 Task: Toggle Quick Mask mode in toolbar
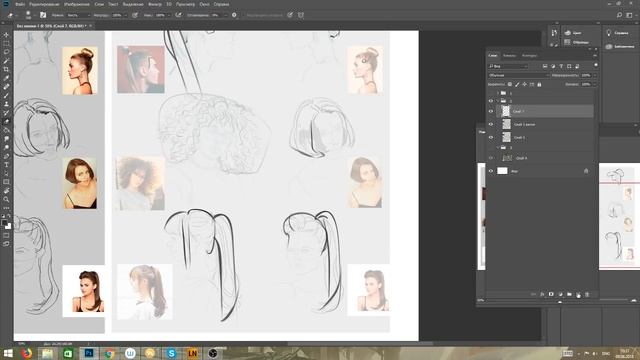(x=6, y=236)
